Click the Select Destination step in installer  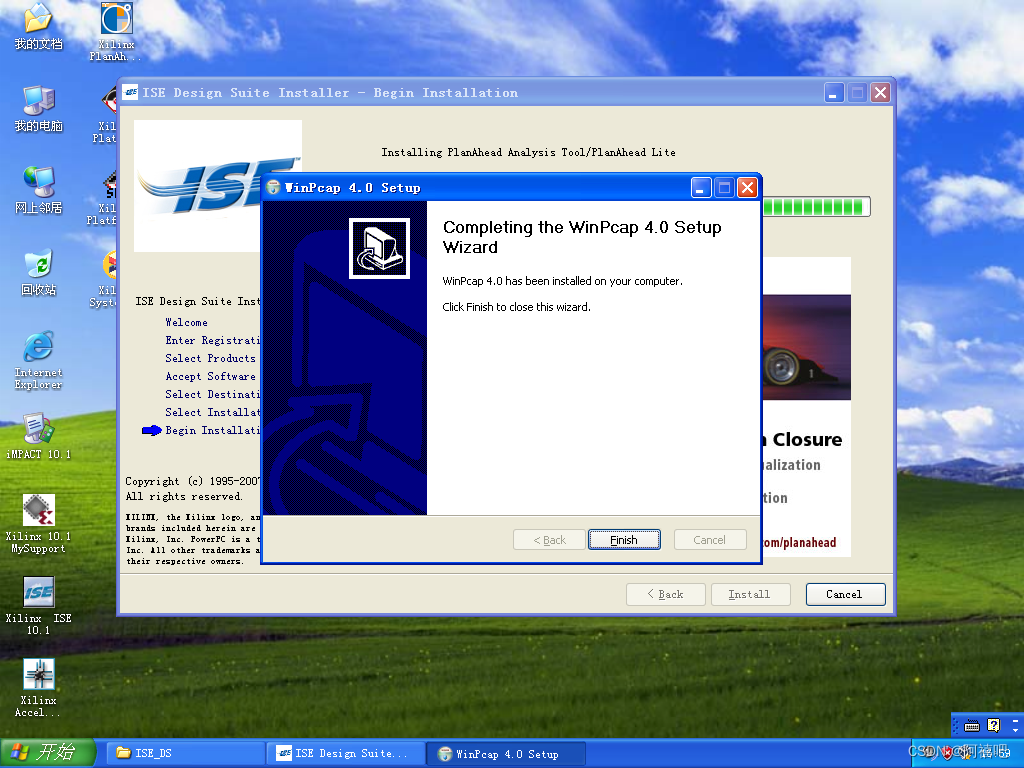(x=212, y=394)
